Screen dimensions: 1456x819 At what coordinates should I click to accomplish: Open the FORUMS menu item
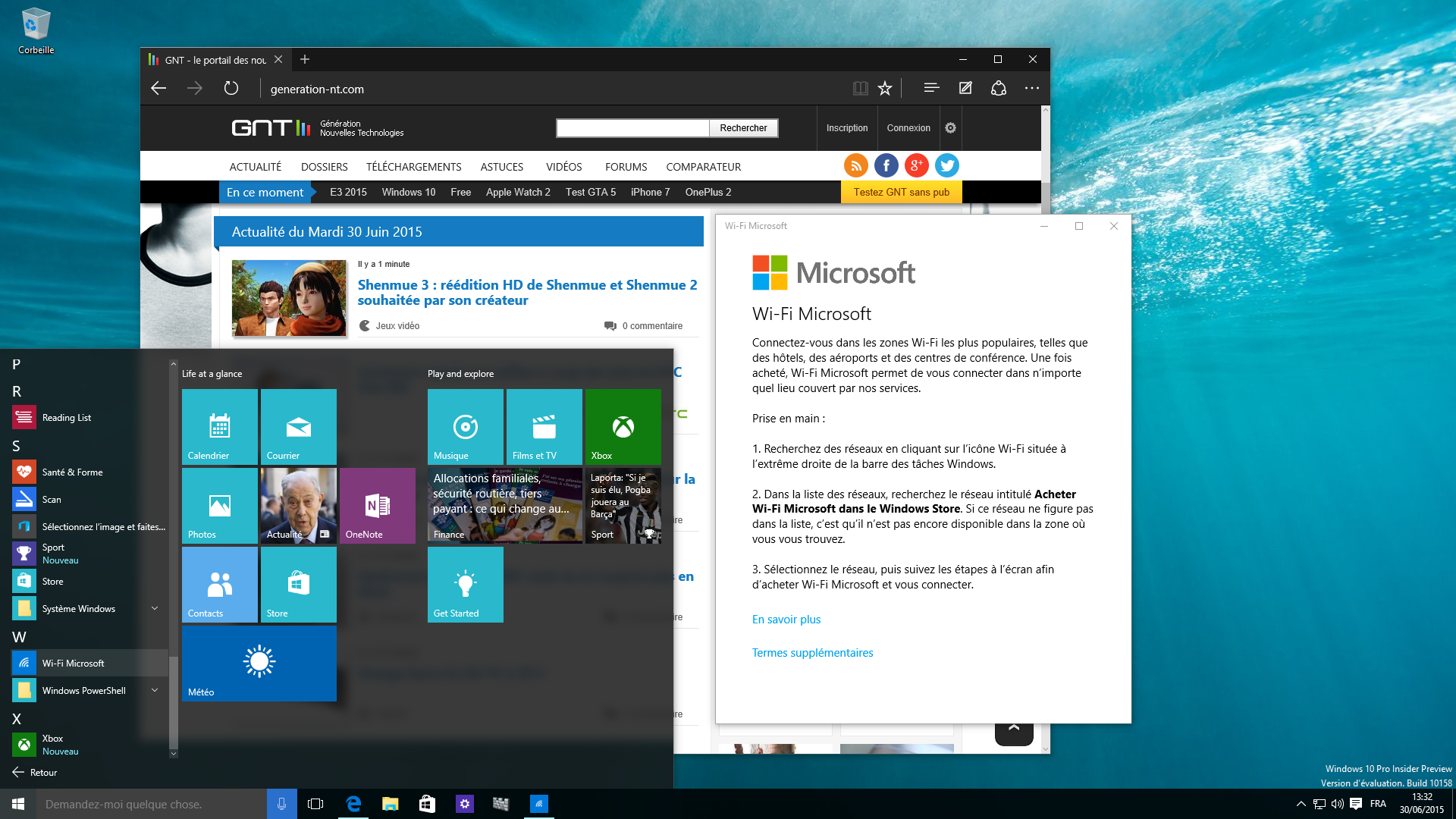pyautogui.click(x=626, y=167)
